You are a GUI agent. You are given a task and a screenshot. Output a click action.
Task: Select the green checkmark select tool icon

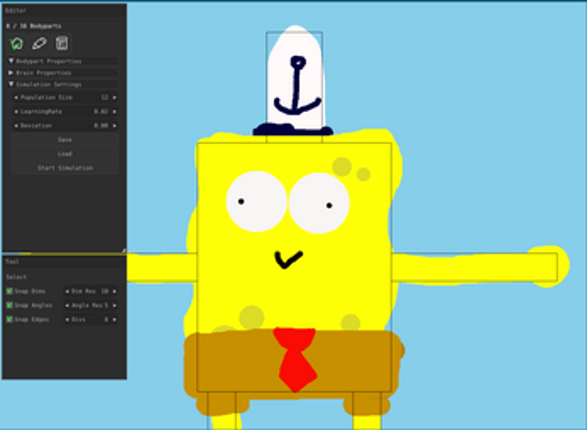(x=16, y=43)
